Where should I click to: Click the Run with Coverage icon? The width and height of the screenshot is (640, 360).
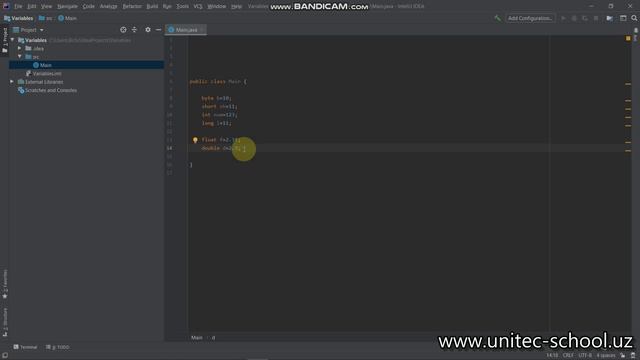pyautogui.click(x=585, y=18)
